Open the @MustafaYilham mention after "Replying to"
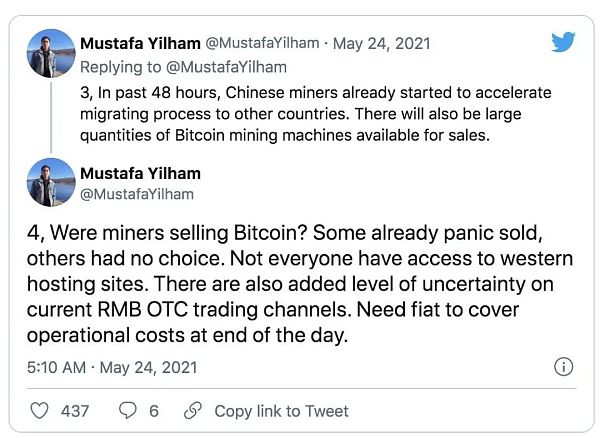Image resolution: width=600 pixels, height=438 pixels. 222,66
